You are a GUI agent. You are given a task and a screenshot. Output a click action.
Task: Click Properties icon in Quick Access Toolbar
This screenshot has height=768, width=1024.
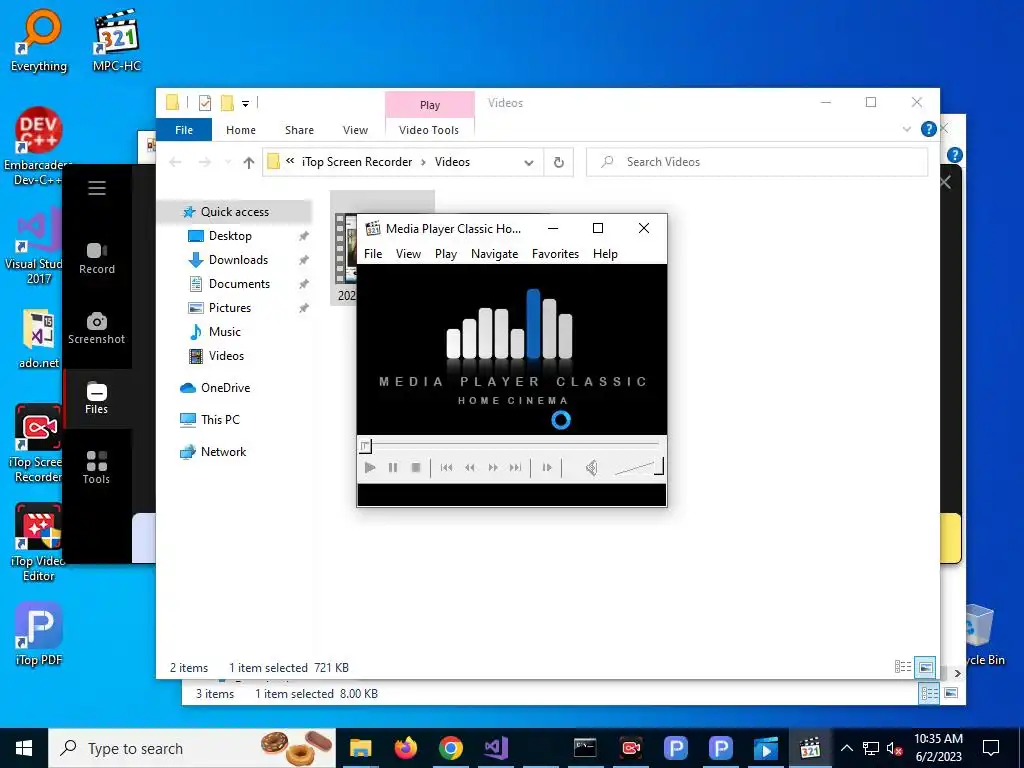point(205,103)
